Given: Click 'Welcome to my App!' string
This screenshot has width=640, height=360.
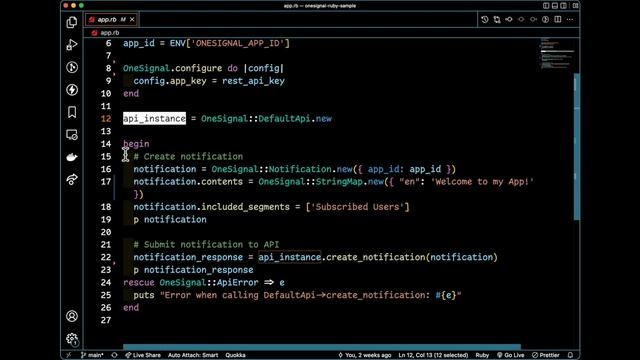Looking at the screenshot, I should tap(482, 182).
